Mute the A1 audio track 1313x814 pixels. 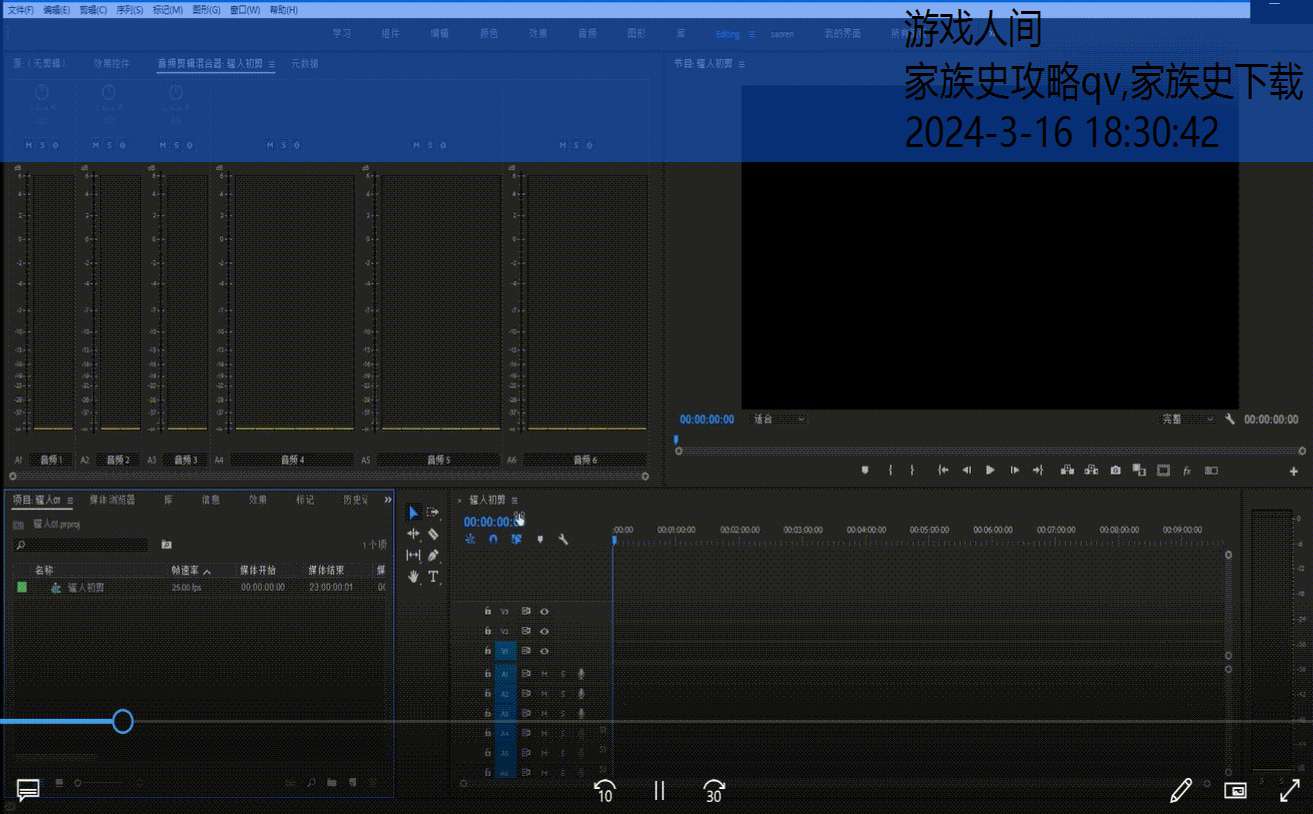[545, 674]
